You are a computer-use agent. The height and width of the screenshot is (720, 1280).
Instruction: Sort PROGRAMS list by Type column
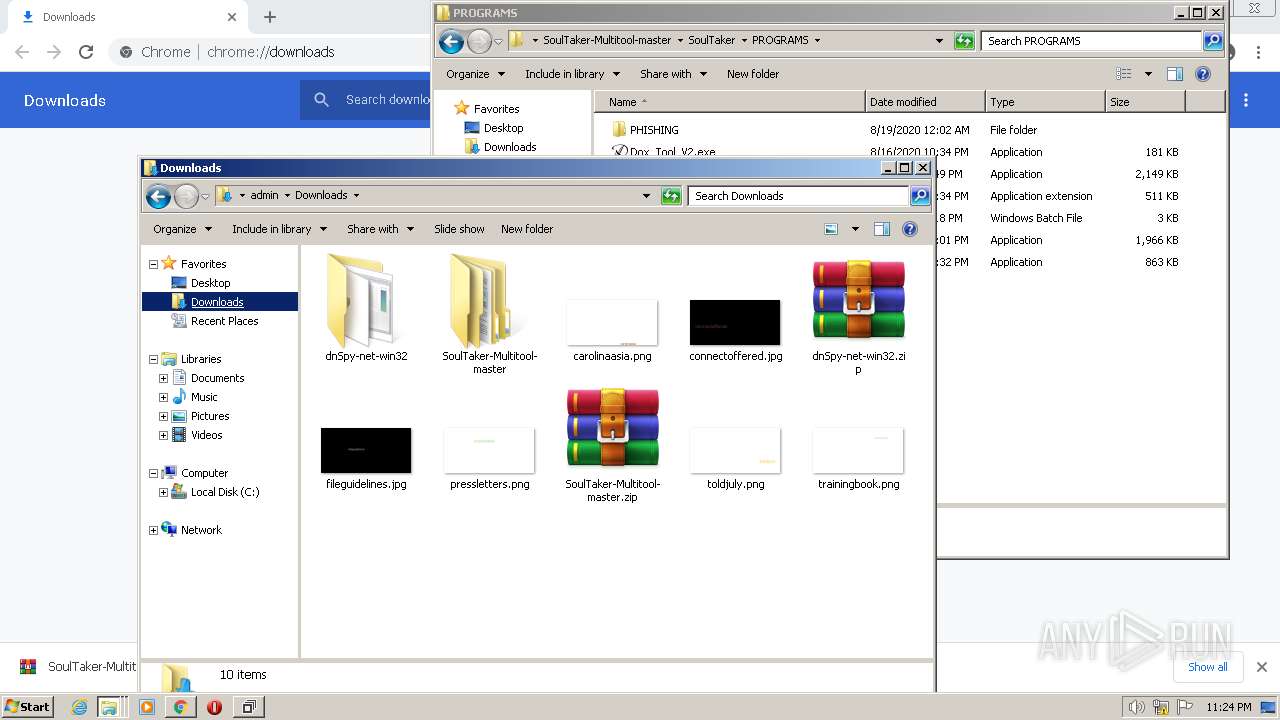tap(1045, 102)
